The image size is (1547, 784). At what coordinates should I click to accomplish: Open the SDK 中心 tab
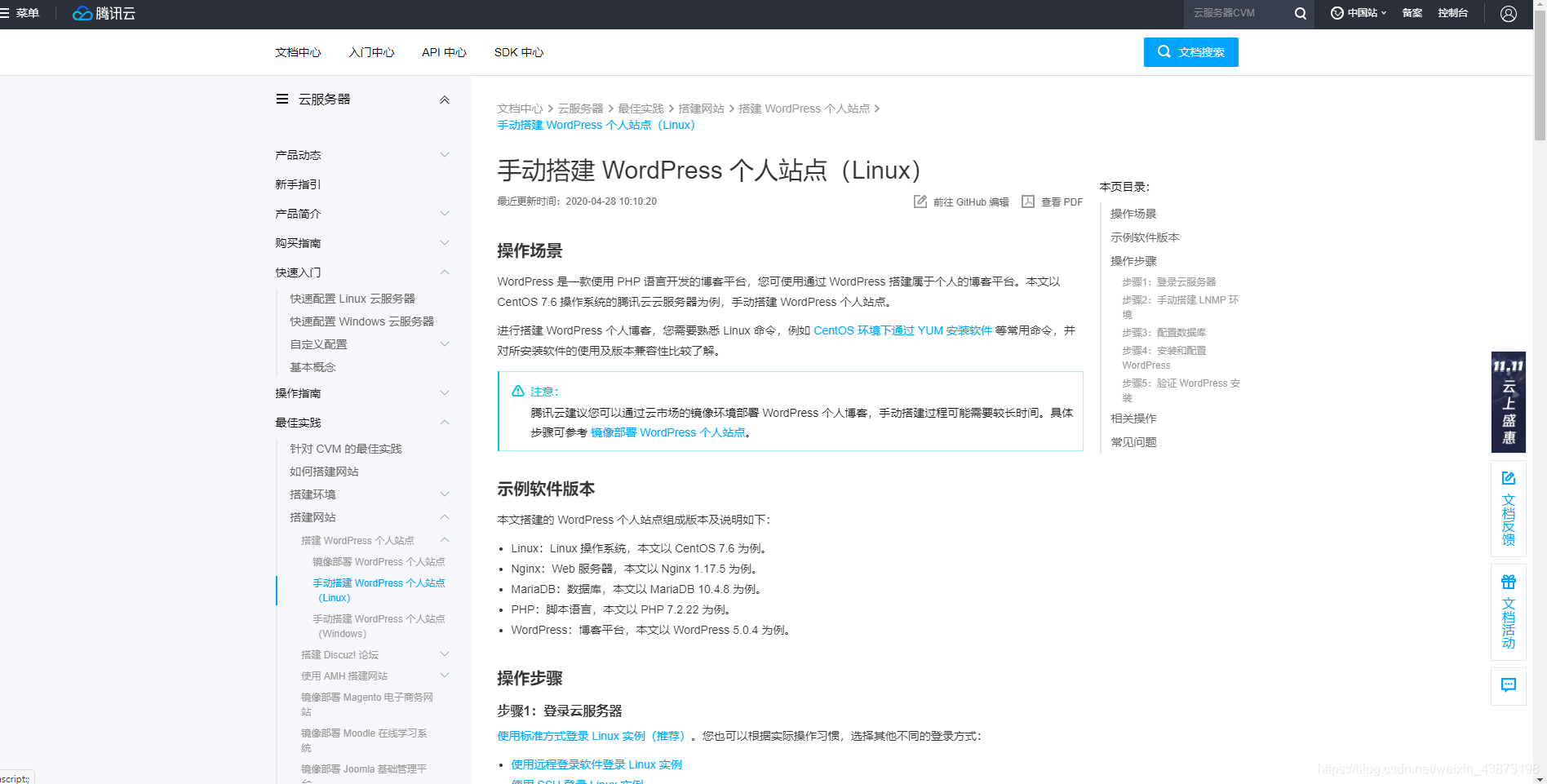point(519,52)
